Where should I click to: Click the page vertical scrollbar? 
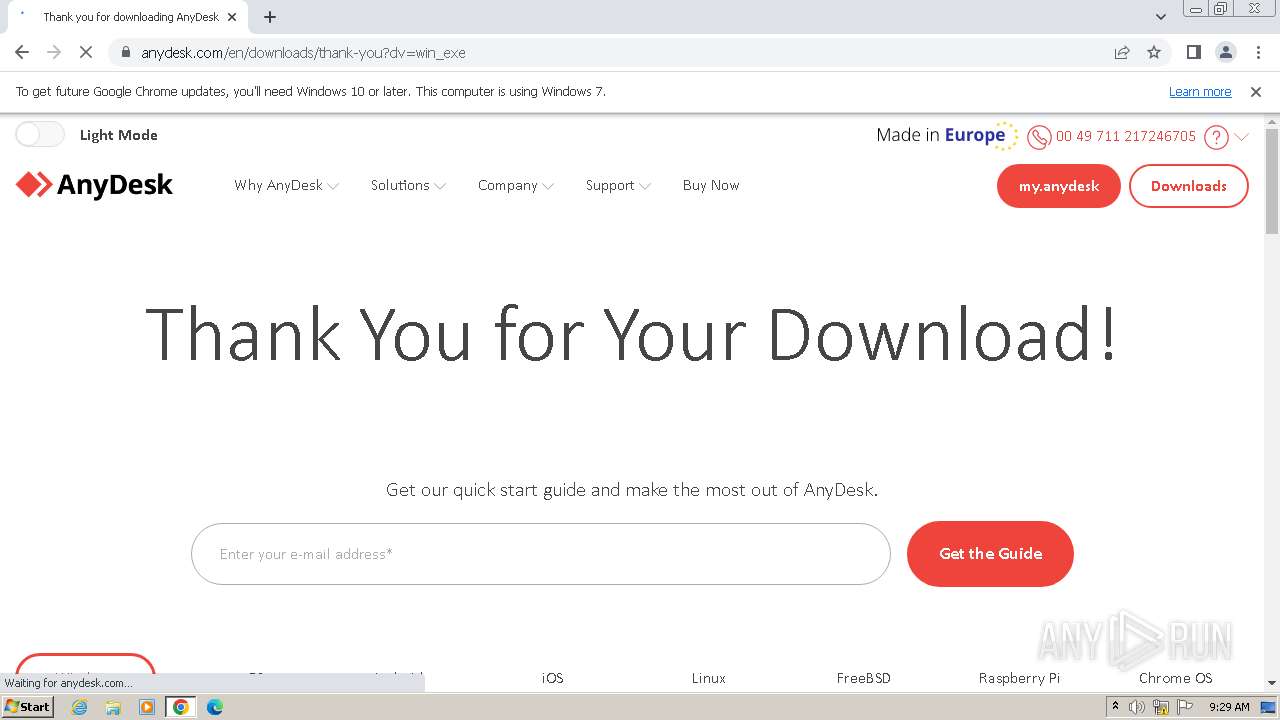[1272, 180]
